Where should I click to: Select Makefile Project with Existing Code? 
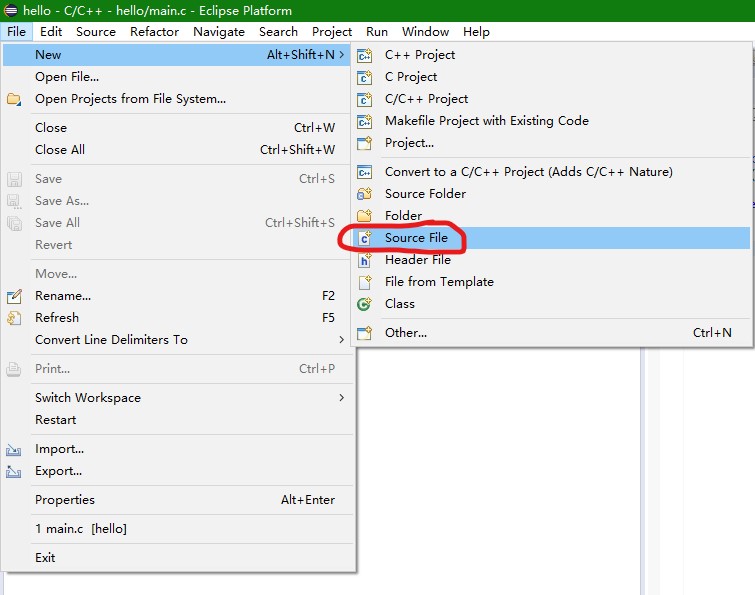point(551,121)
